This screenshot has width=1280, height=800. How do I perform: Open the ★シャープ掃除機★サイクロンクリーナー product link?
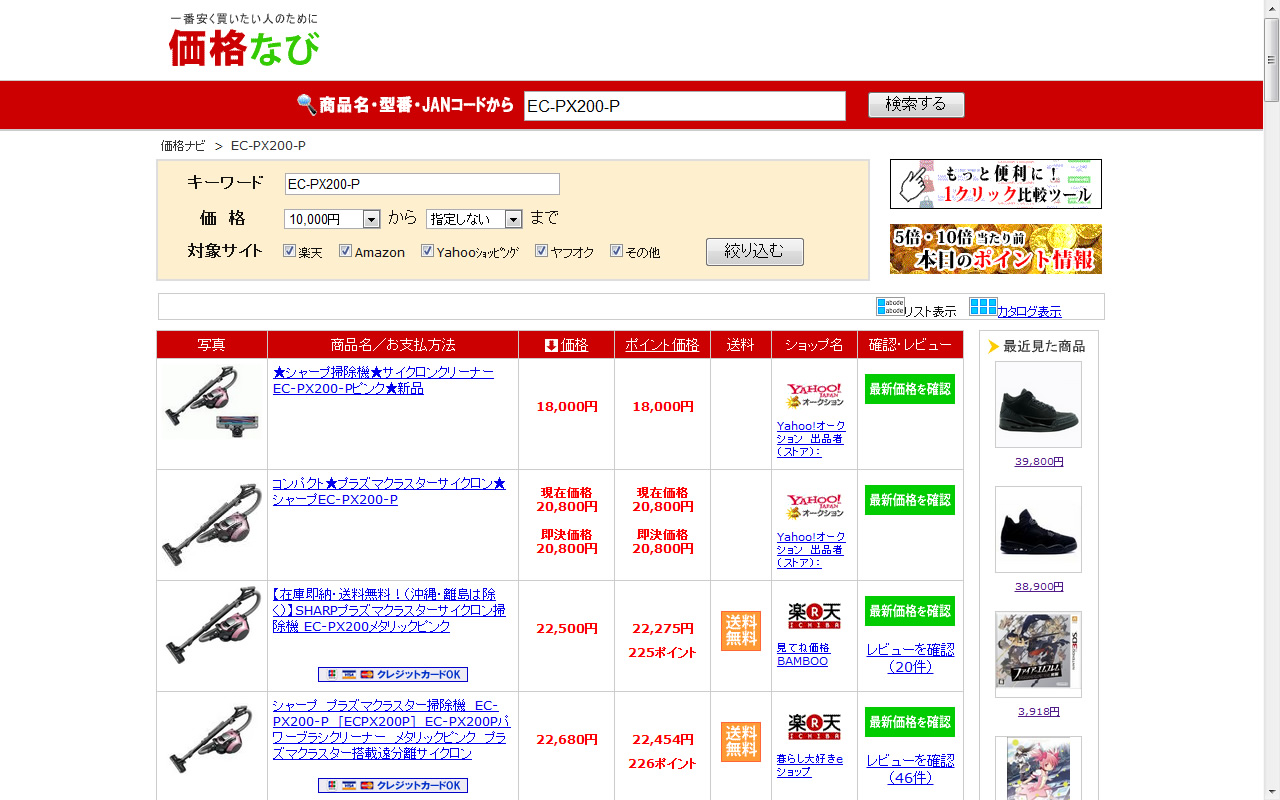pos(383,380)
